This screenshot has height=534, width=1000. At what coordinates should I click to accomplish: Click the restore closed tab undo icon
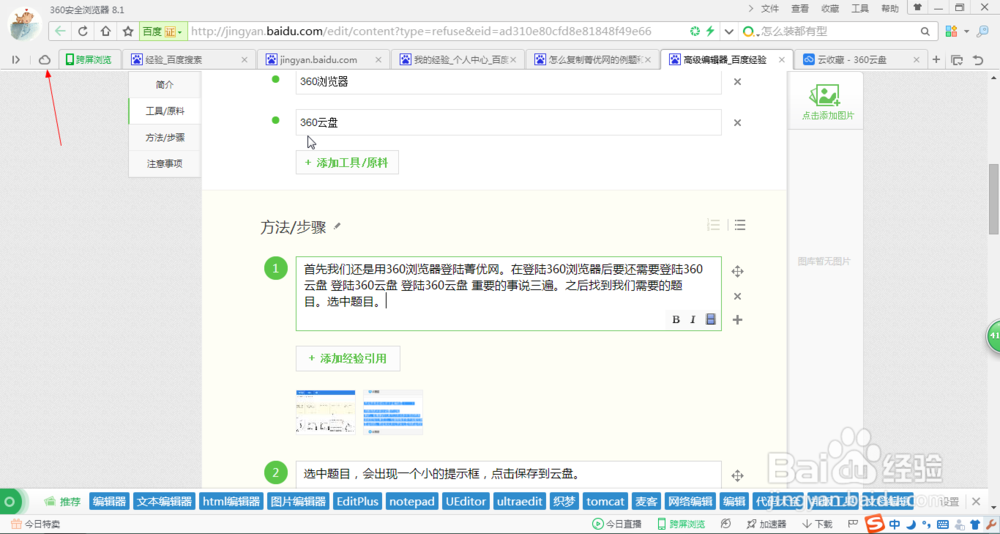click(x=978, y=60)
